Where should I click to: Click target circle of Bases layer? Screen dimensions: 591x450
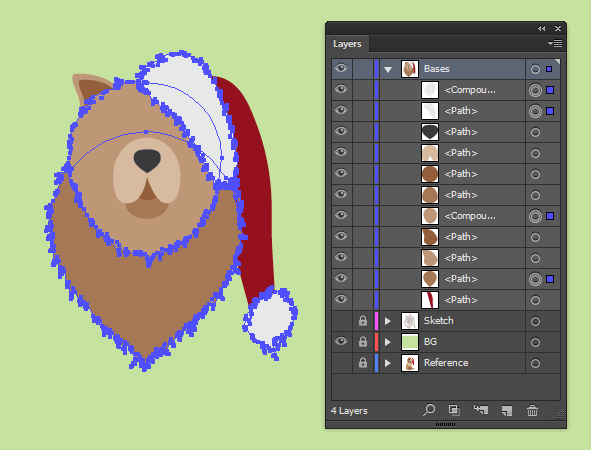tap(535, 69)
